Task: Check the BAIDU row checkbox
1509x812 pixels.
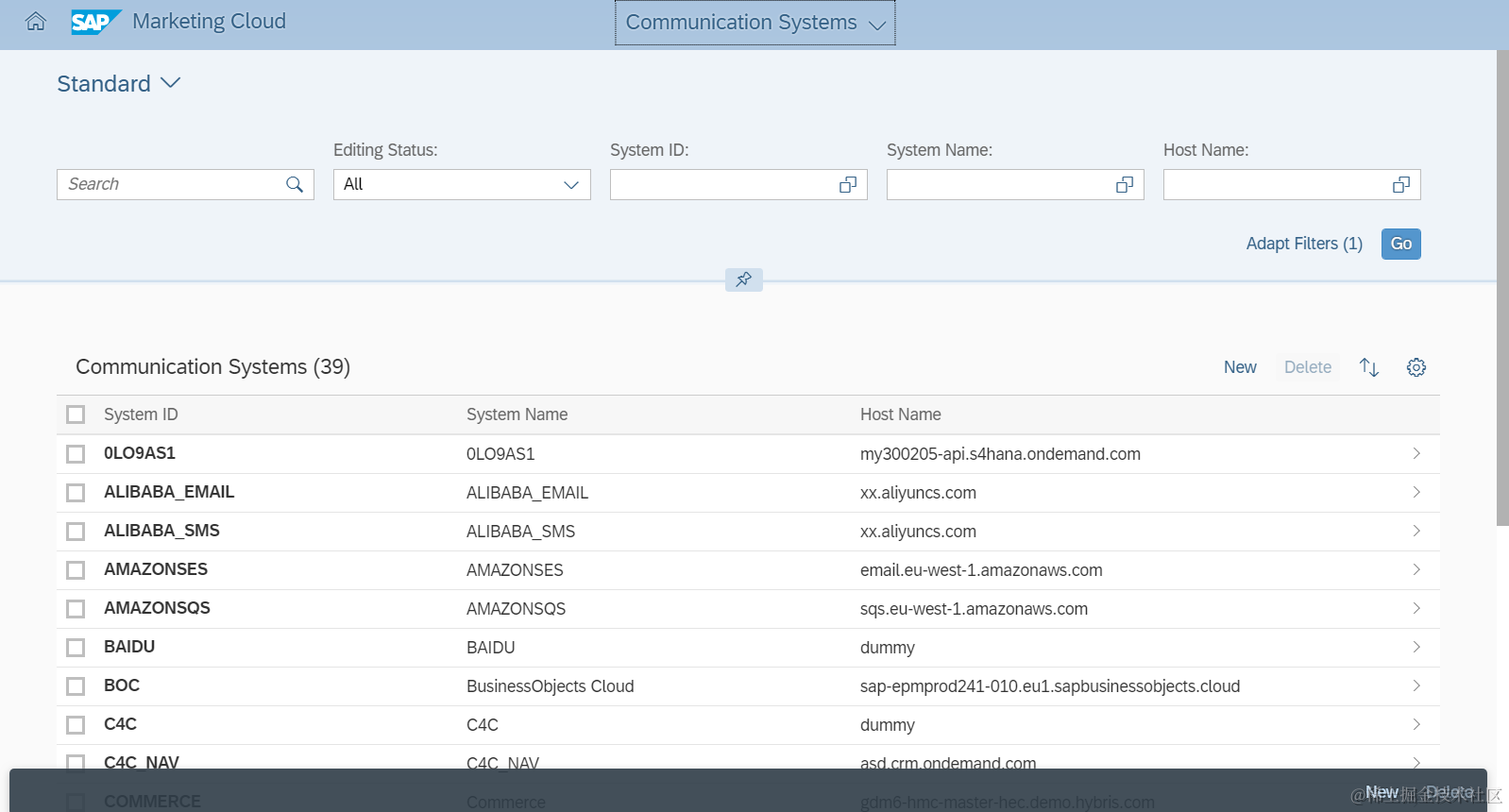Action: [76, 648]
